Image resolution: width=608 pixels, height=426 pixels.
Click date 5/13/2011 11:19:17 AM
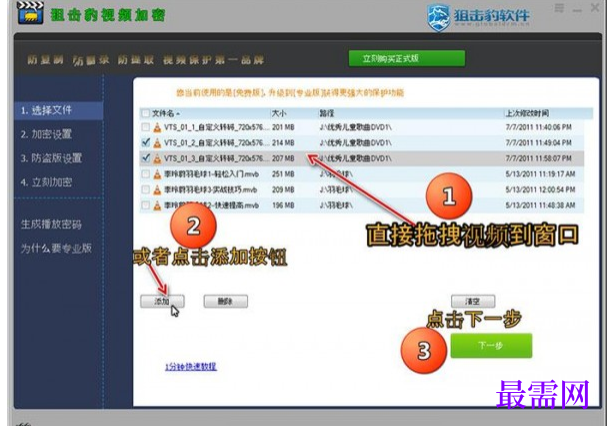point(540,174)
